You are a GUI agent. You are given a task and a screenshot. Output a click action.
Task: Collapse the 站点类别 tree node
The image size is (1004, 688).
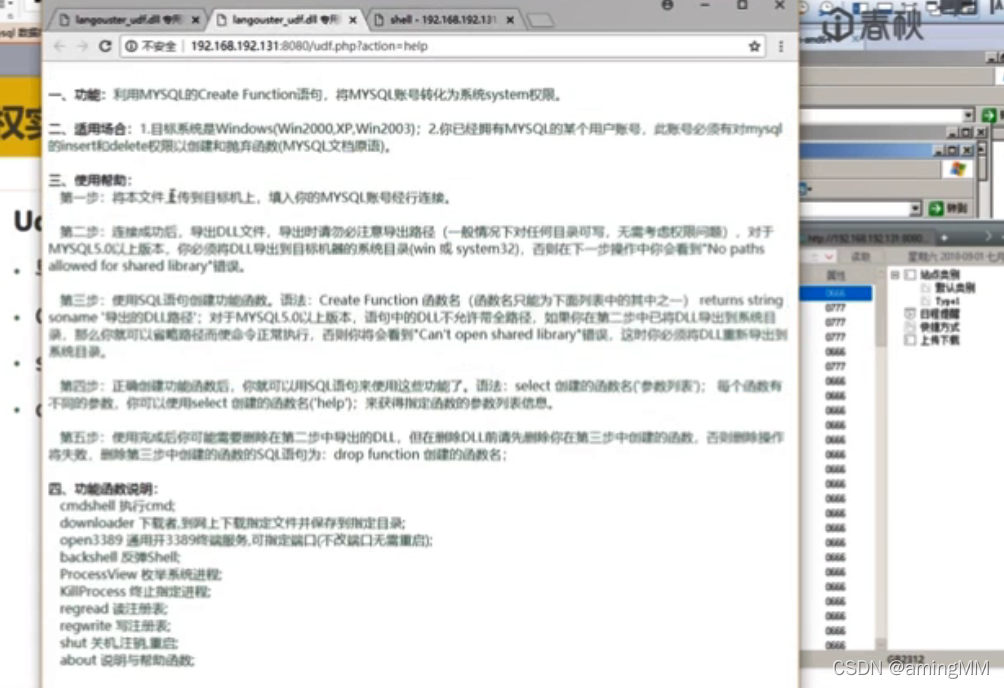tap(894, 274)
